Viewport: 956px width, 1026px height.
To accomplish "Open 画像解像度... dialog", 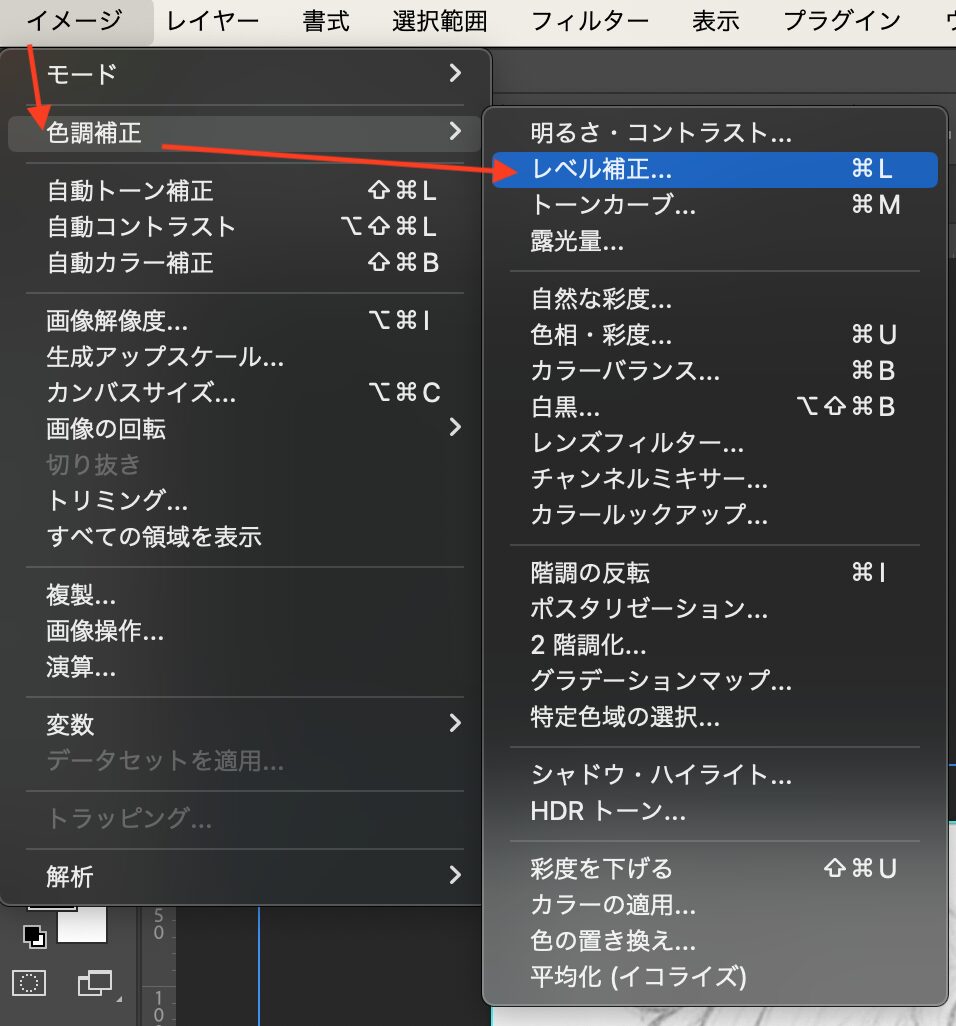I will pyautogui.click(x=117, y=321).
